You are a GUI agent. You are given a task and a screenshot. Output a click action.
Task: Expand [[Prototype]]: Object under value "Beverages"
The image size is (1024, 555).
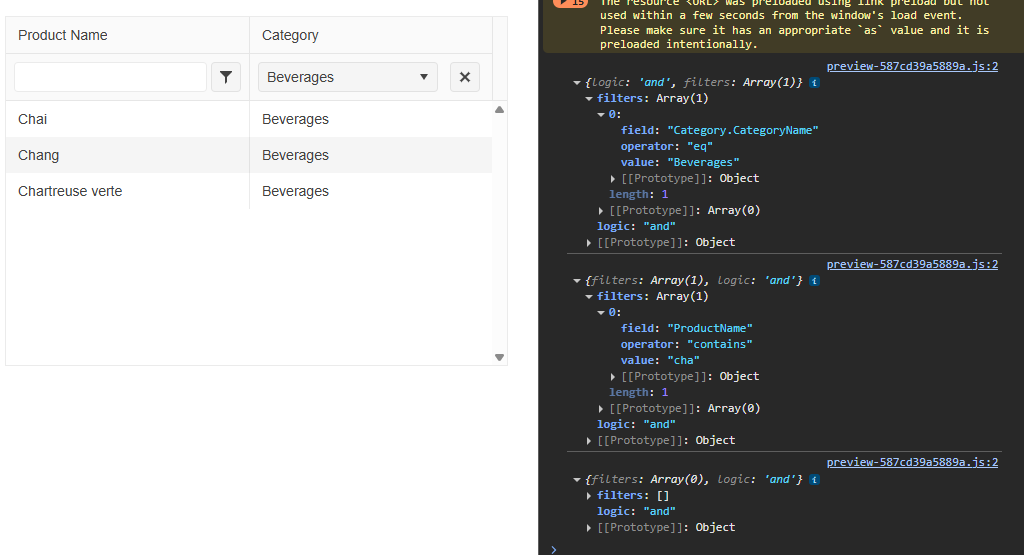pos(614,179)
